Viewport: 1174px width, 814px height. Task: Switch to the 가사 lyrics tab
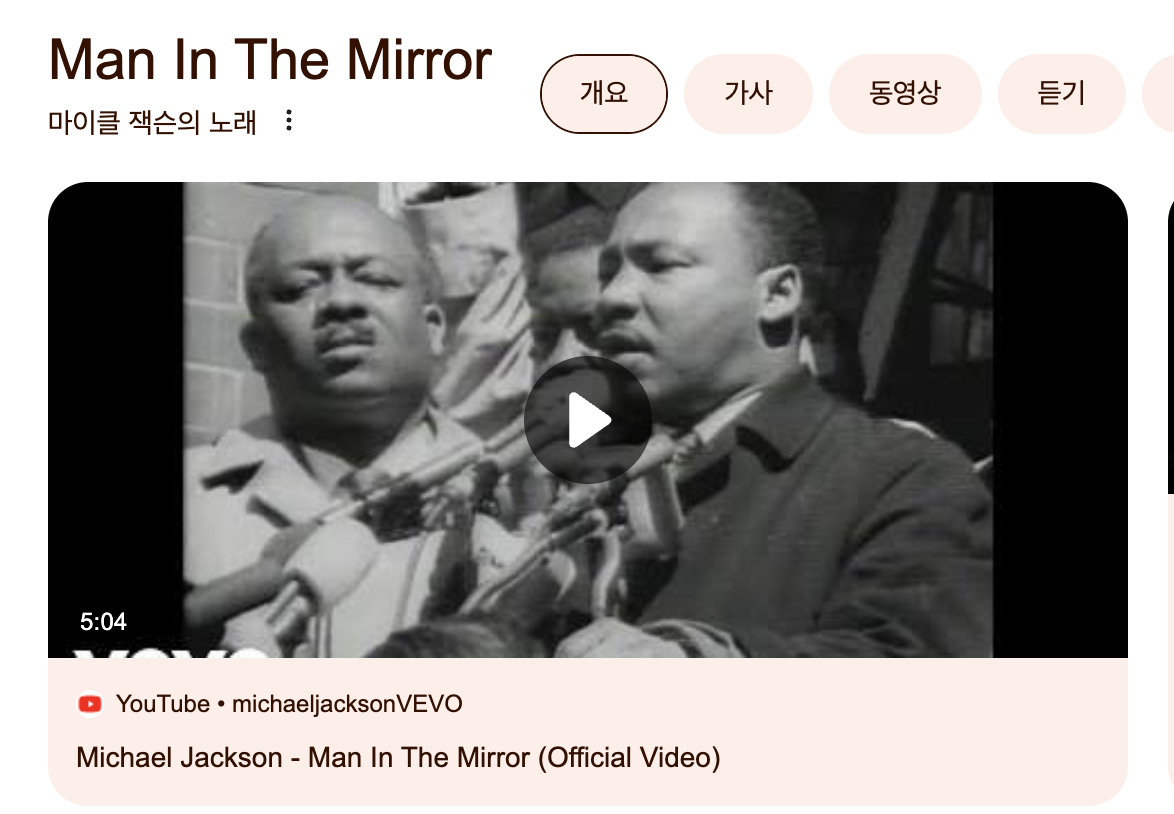748,94
